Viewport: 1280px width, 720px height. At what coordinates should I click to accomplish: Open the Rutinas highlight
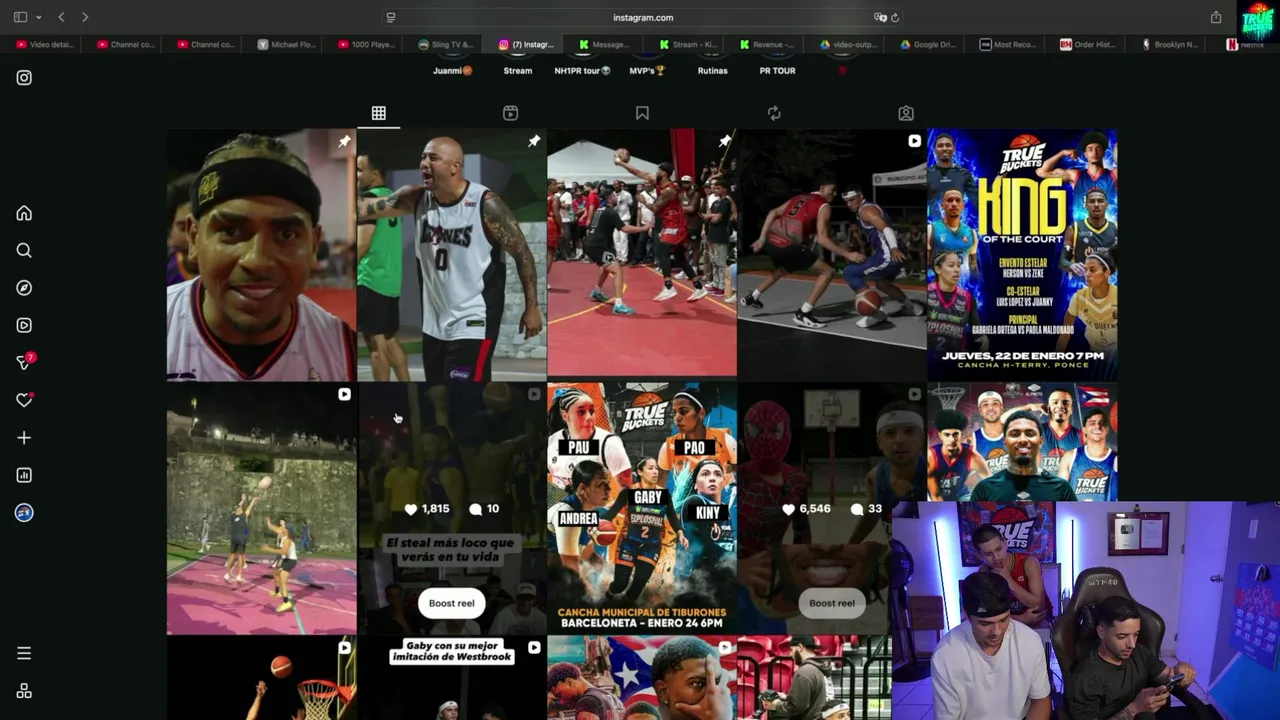[x=713, y=71]
